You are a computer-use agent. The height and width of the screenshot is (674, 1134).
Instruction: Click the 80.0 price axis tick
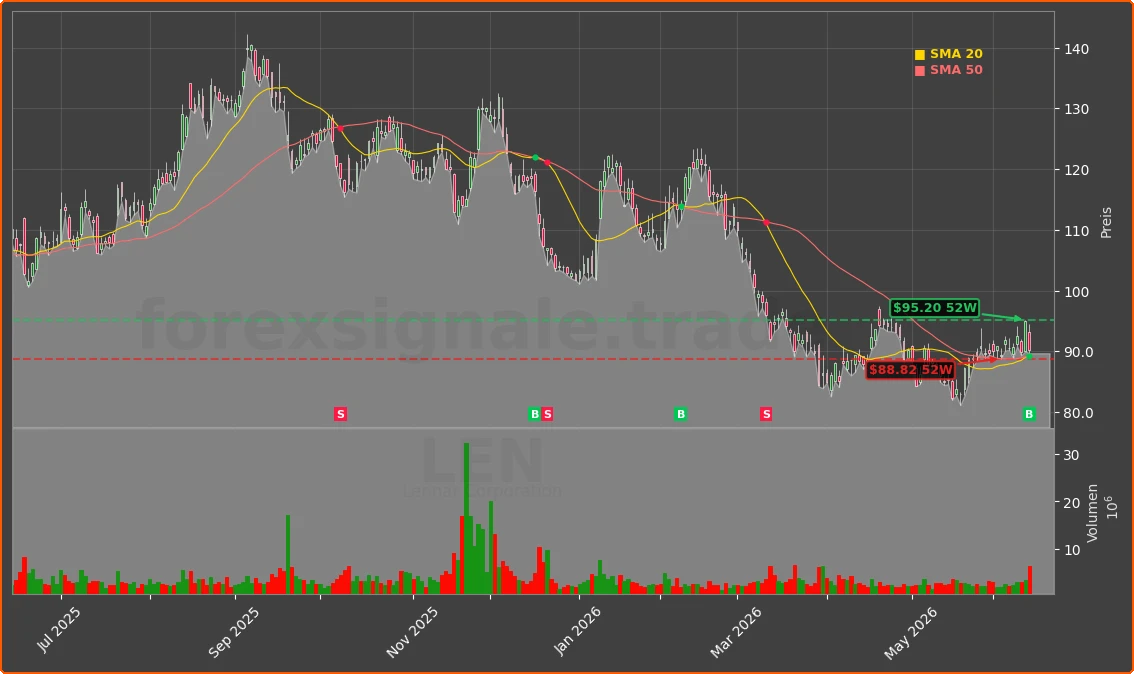click(x=1078, y=413)
